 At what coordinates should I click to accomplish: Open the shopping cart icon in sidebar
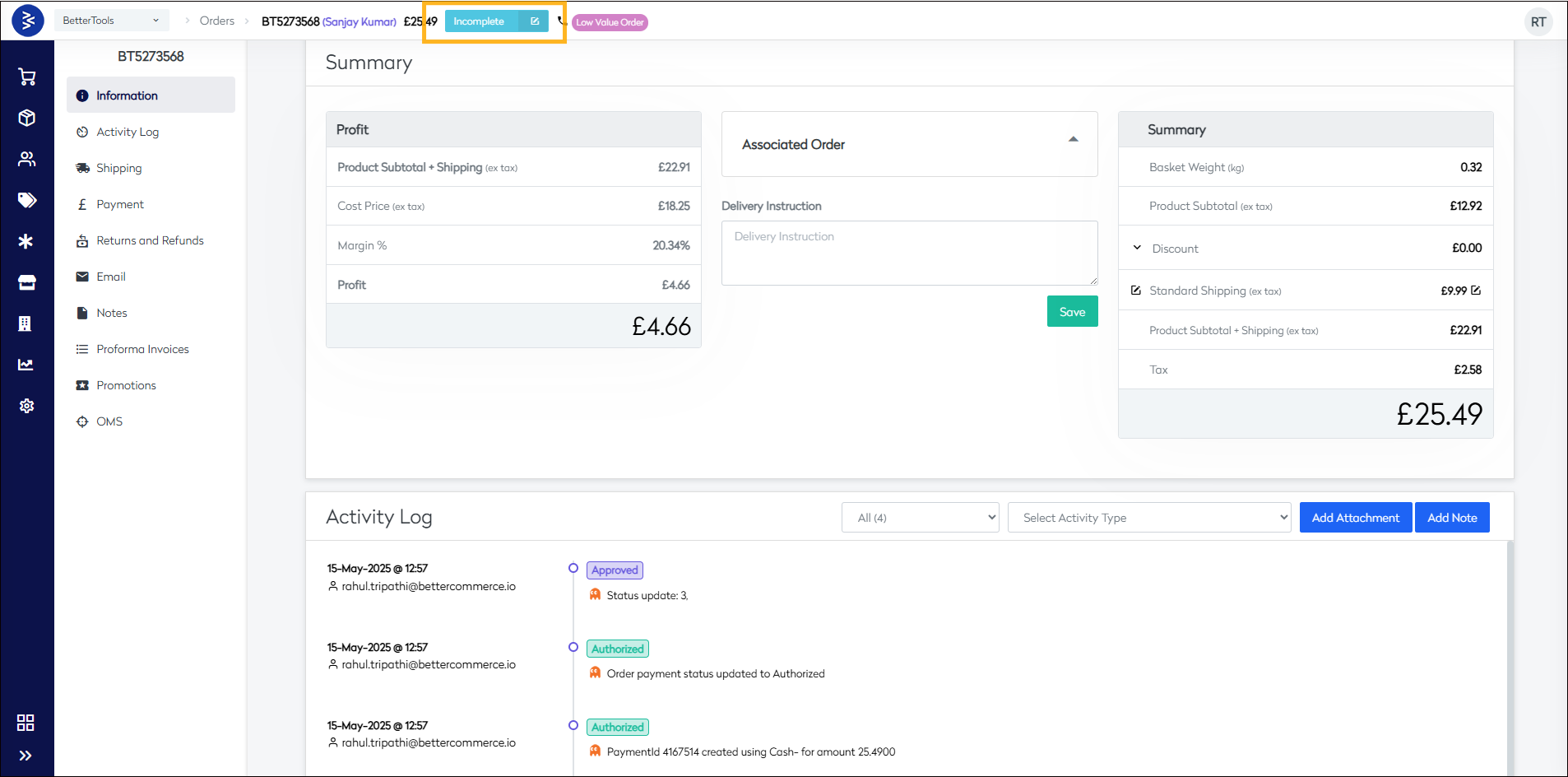tap(26, 77)
